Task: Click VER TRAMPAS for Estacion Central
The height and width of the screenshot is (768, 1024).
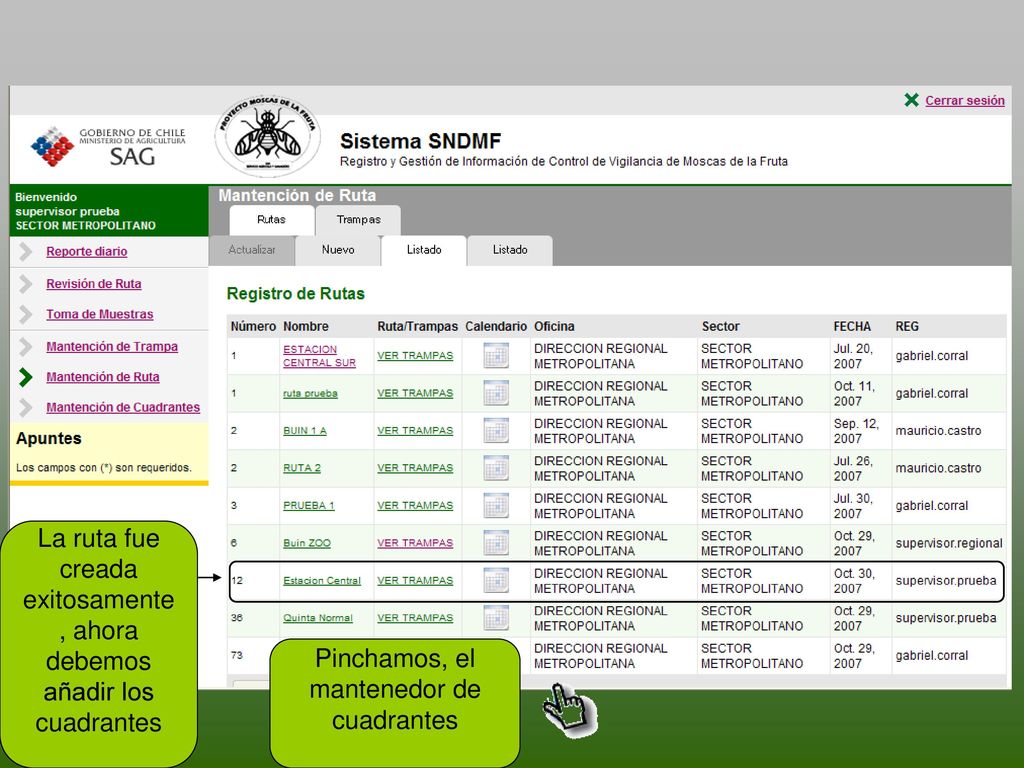Action: 415,580
